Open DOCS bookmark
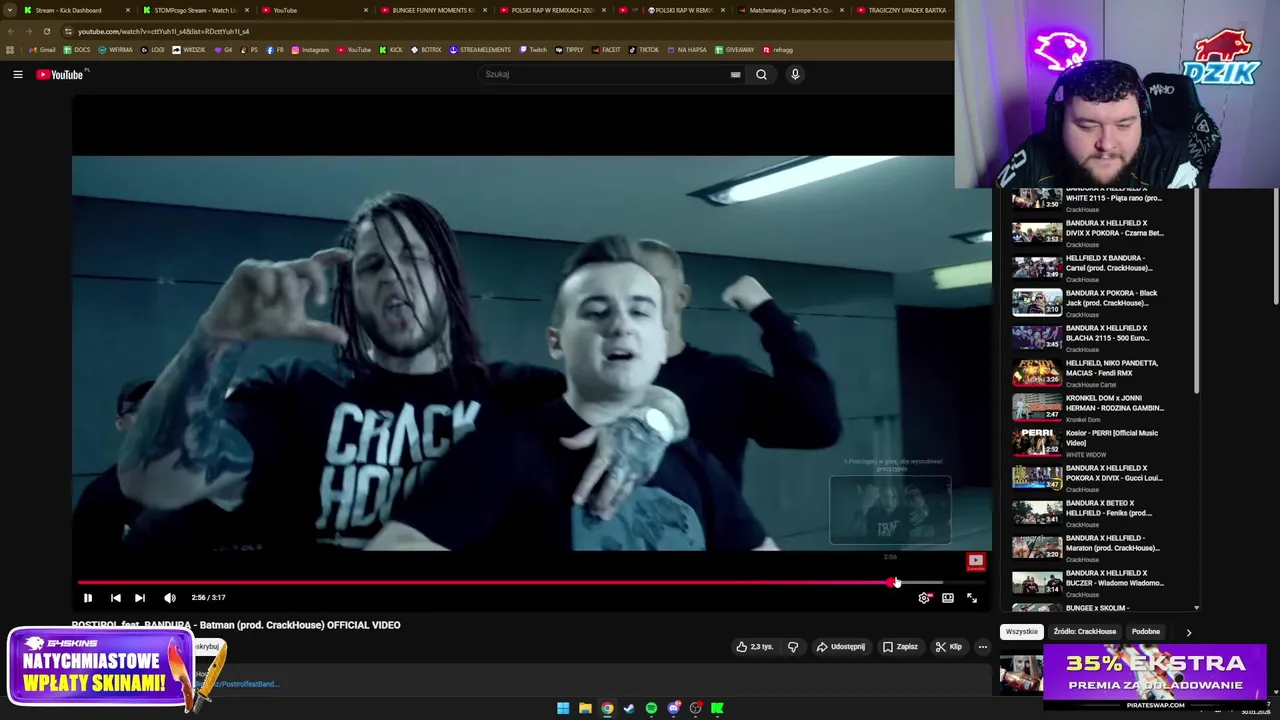1280x720 pixels. click(77, 49)
